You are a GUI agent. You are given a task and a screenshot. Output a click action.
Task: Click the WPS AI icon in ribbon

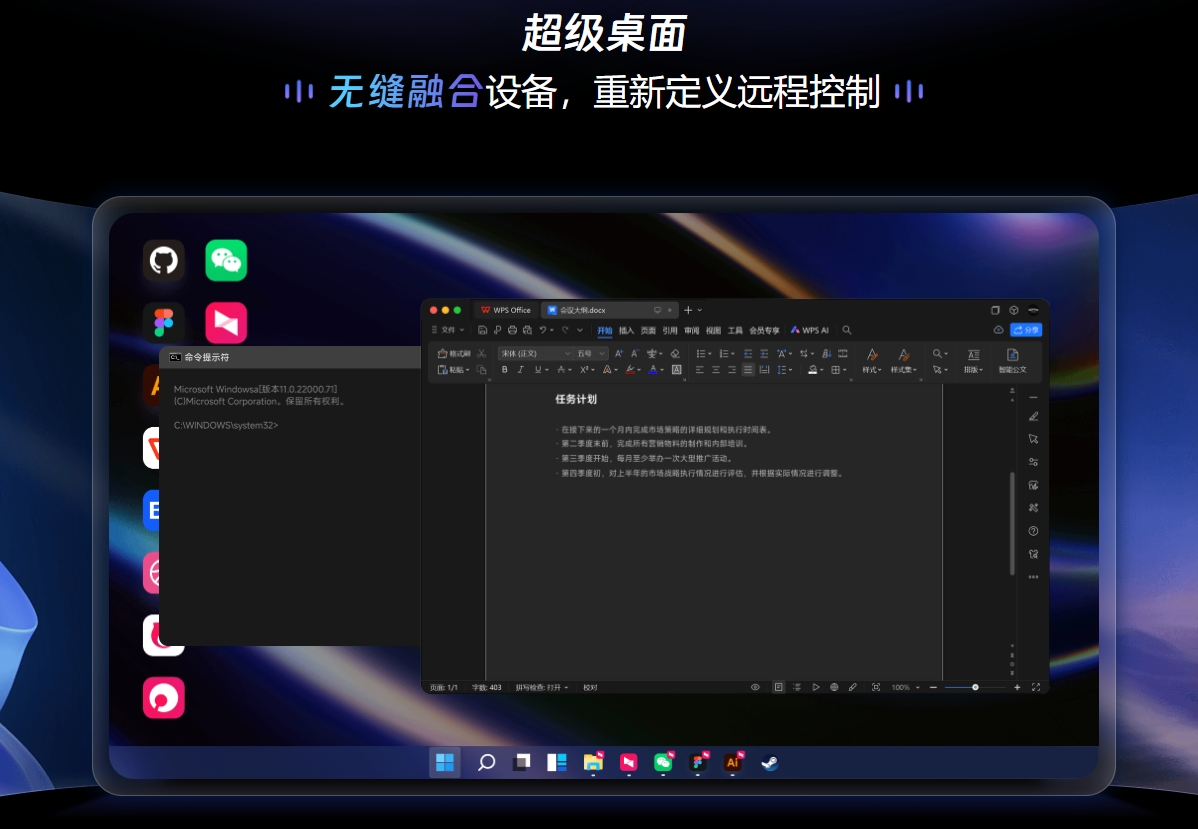[810, 330]
